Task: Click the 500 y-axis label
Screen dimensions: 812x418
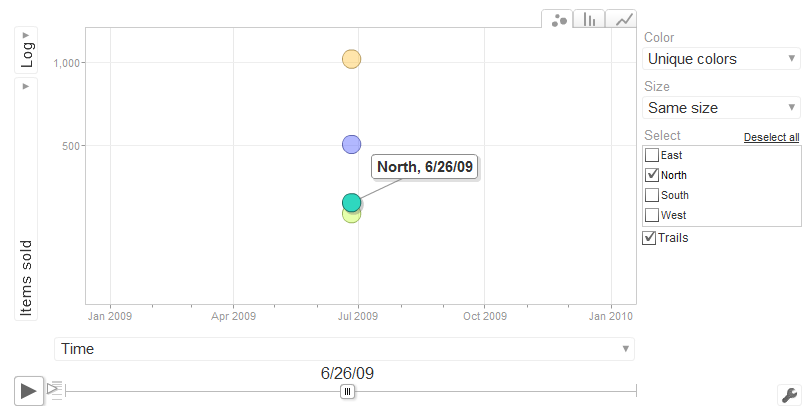Action: (71, 146)
